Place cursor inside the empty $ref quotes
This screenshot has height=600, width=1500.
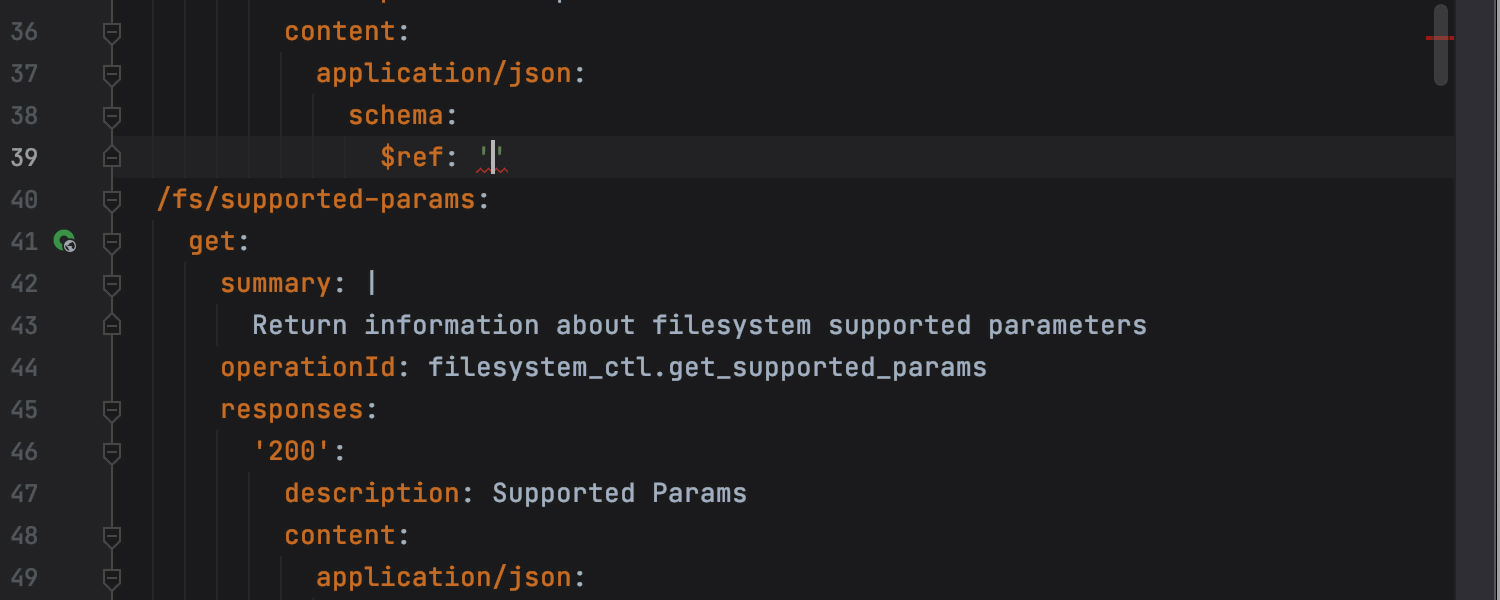click(x=493, y=157)
